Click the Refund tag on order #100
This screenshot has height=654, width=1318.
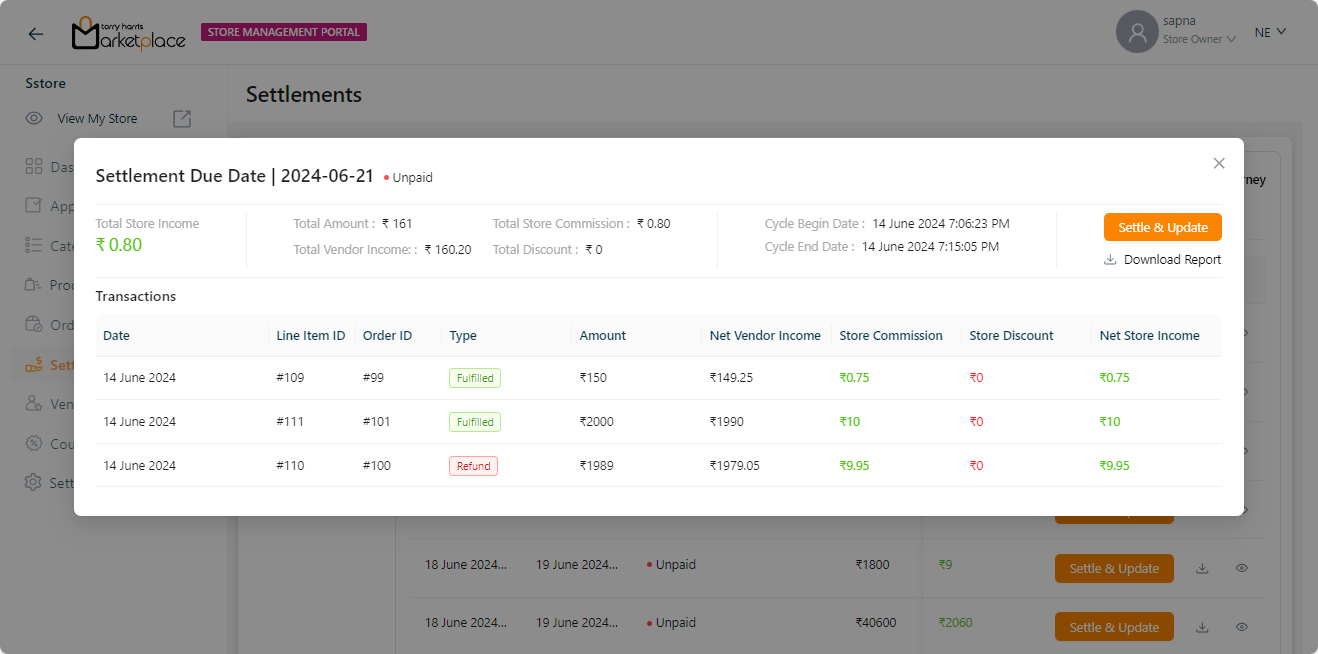click(x=473, y=466)
